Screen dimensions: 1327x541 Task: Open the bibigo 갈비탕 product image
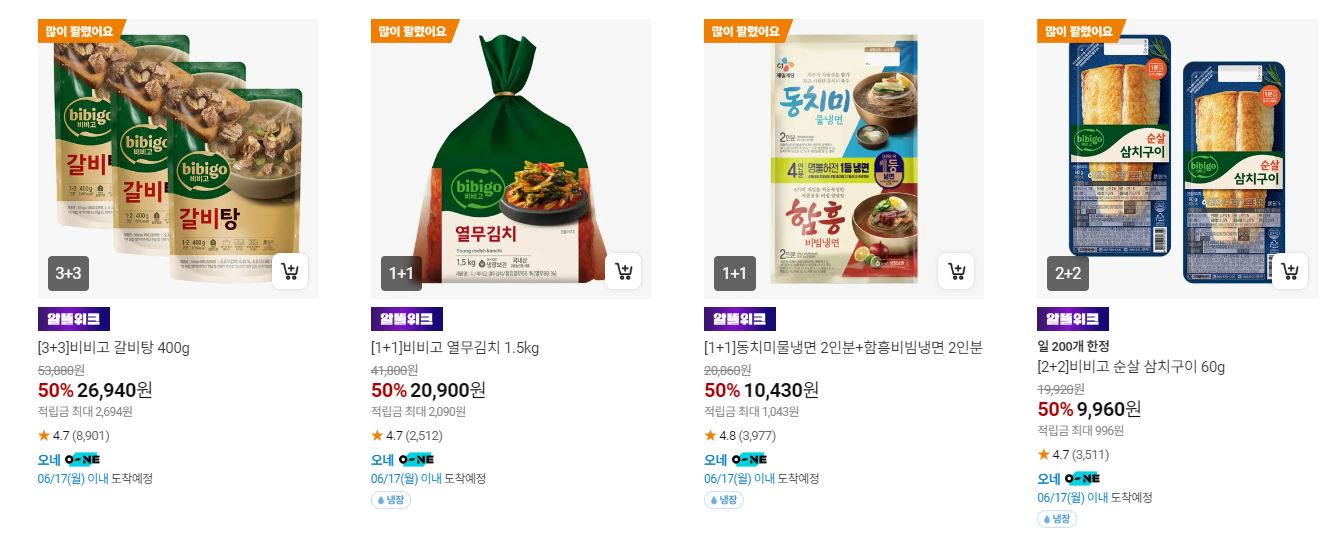tap(178, 158)
